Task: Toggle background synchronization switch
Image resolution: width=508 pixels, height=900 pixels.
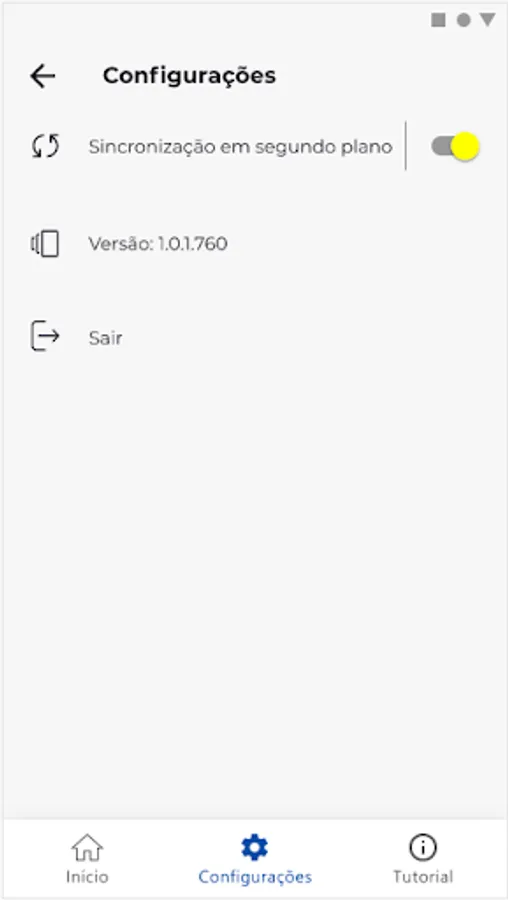Action: coord(455,146)
